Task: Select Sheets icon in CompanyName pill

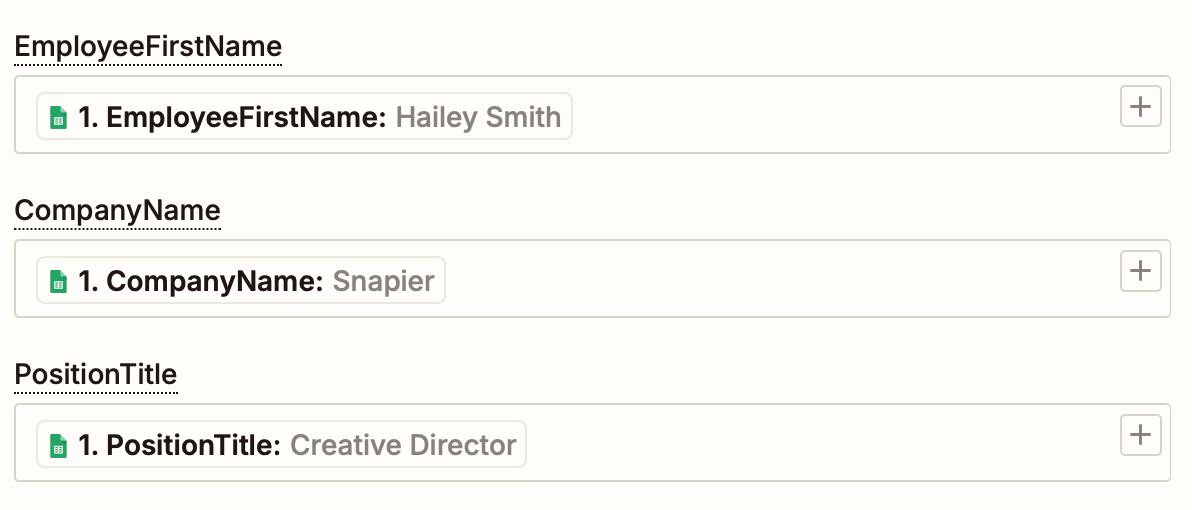Action: click(59, 281)
